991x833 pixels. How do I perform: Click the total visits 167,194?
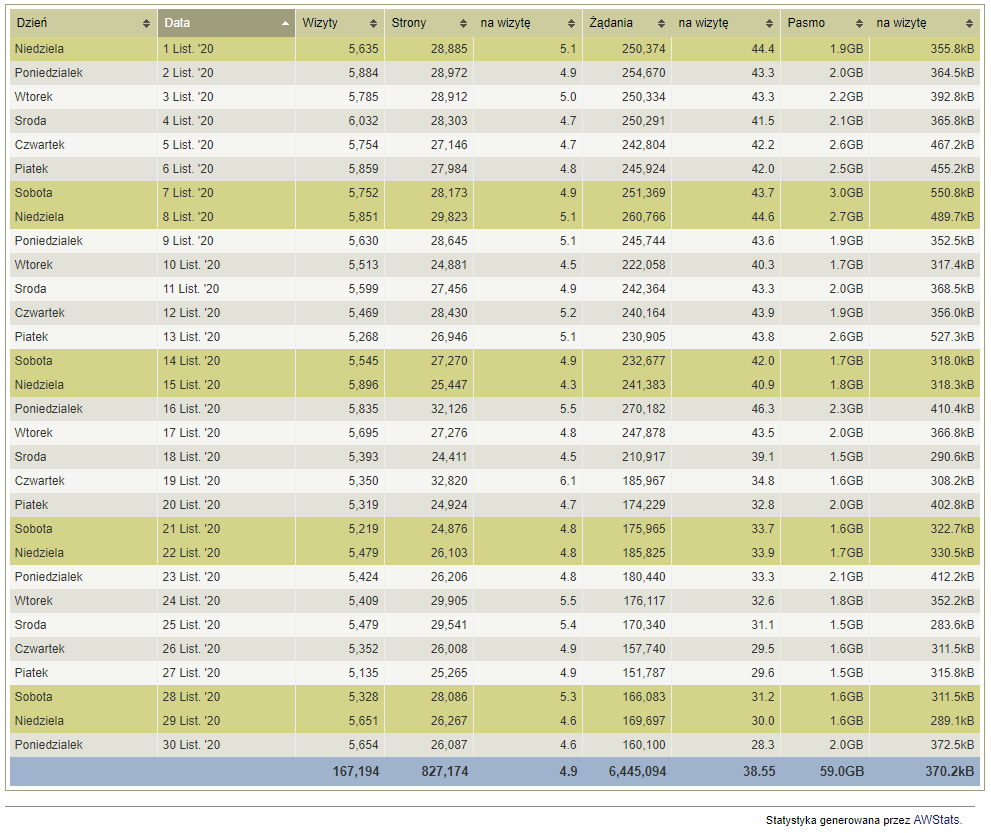(356, 772)
